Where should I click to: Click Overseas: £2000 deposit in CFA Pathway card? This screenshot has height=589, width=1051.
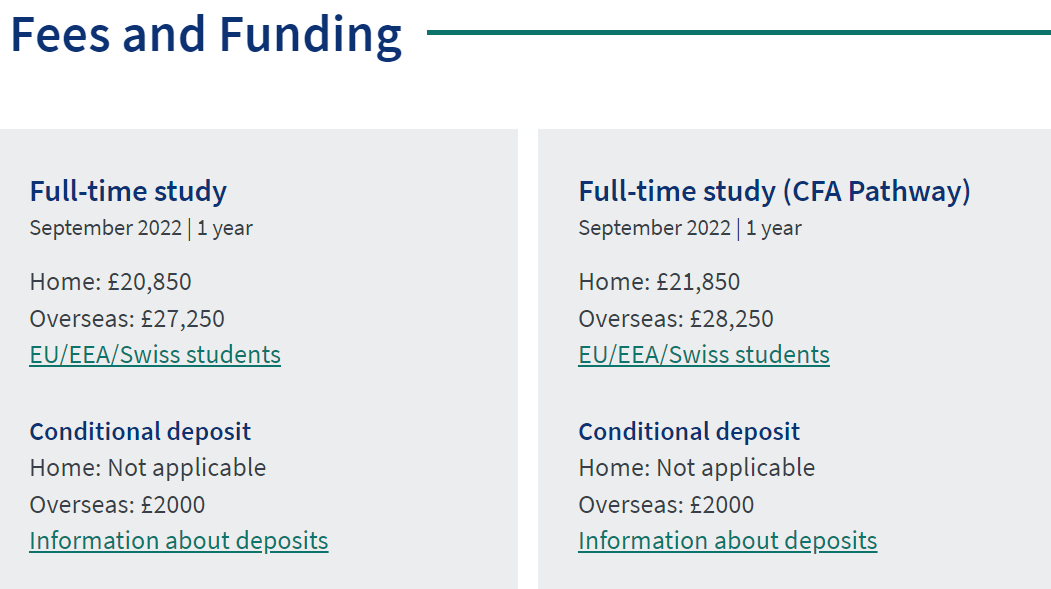(x=666, y=505)
